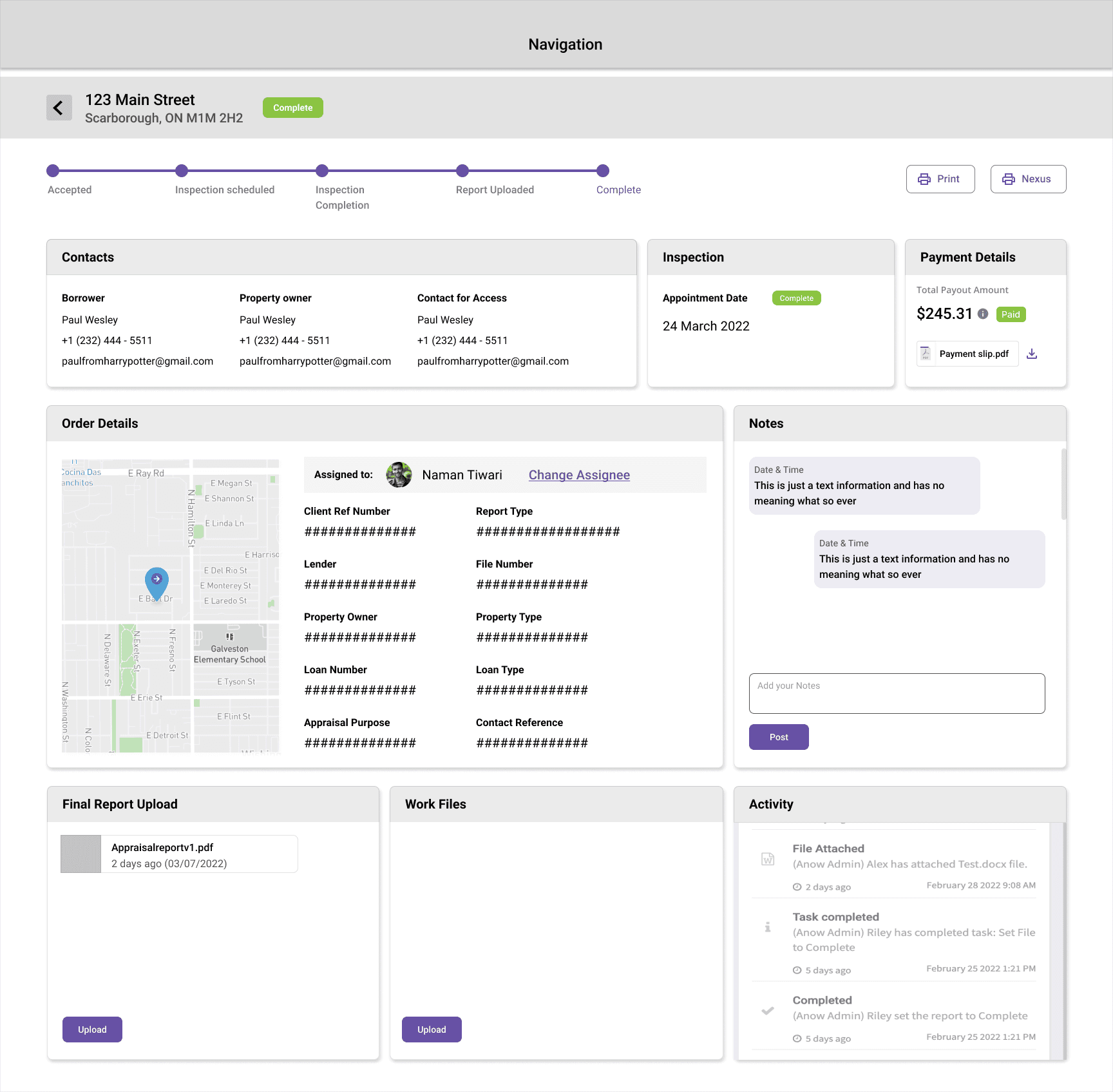This screenshot has height=1092, width=1113.
Task: Click inside the Add your Notes field
Action: pos(897,693)
